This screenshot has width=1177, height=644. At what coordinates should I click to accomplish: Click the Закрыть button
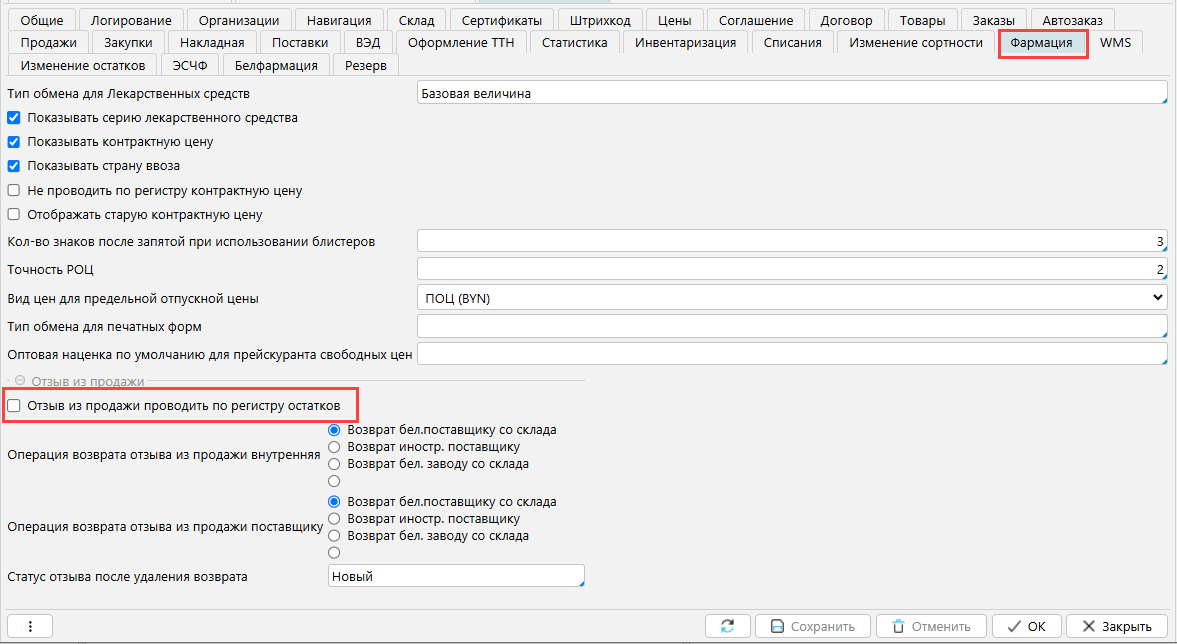pos(1116,626)
